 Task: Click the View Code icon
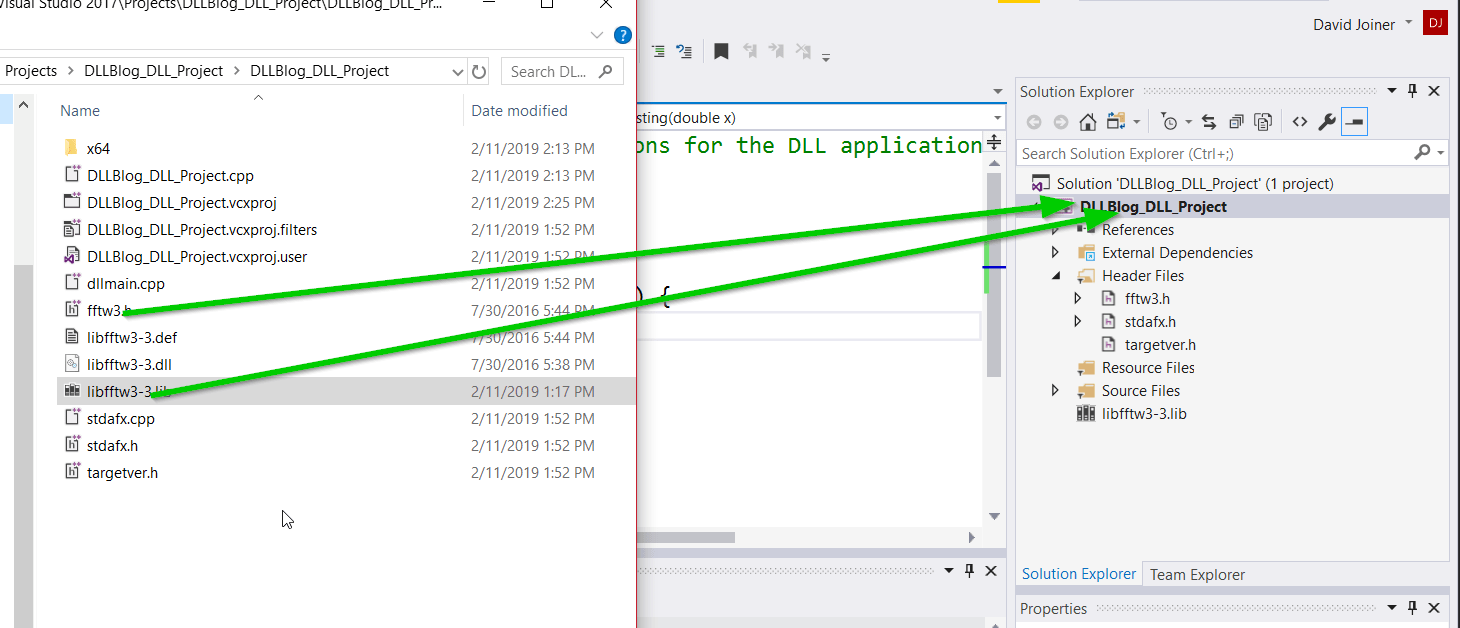click(x=1299, y=122)
